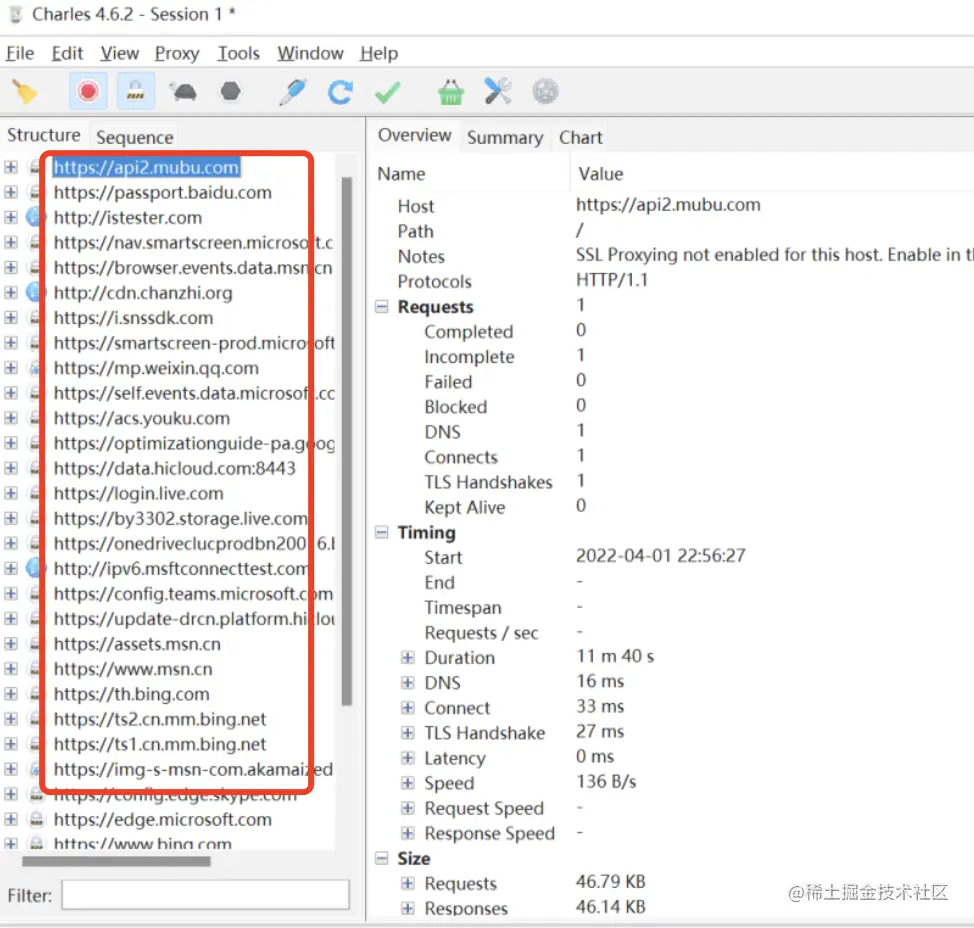This screenshot has height=928, width=974.
Task: Click the broom Clear Session icon
Action: pyautogui.click(x=25, y=92)
